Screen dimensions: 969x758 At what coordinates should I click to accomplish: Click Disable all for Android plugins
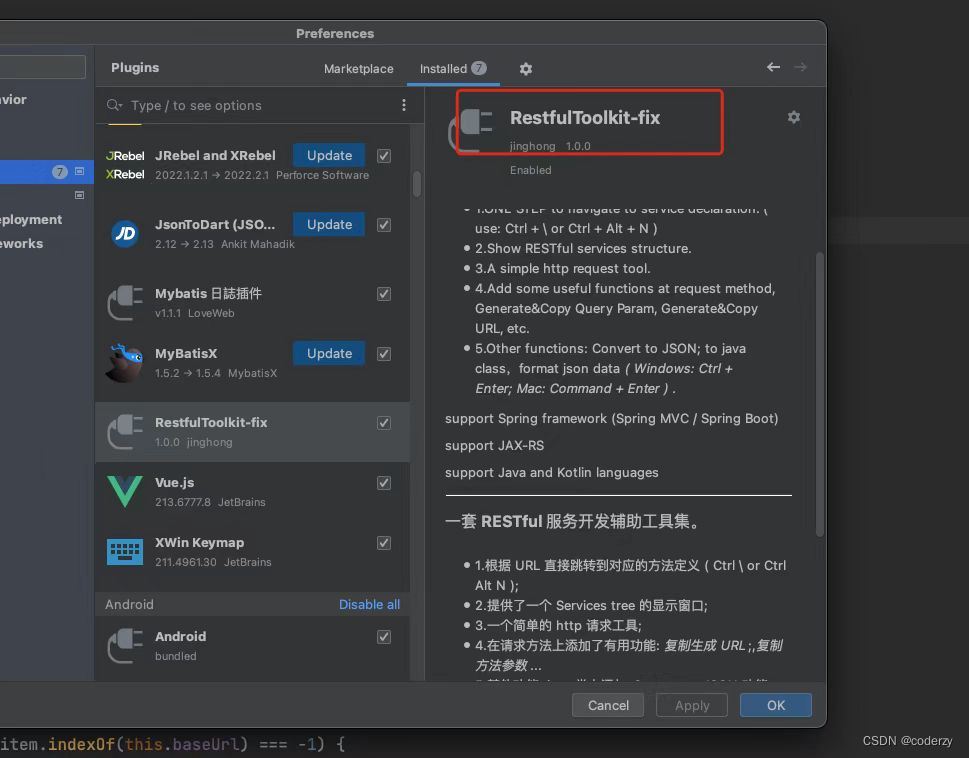369,604
